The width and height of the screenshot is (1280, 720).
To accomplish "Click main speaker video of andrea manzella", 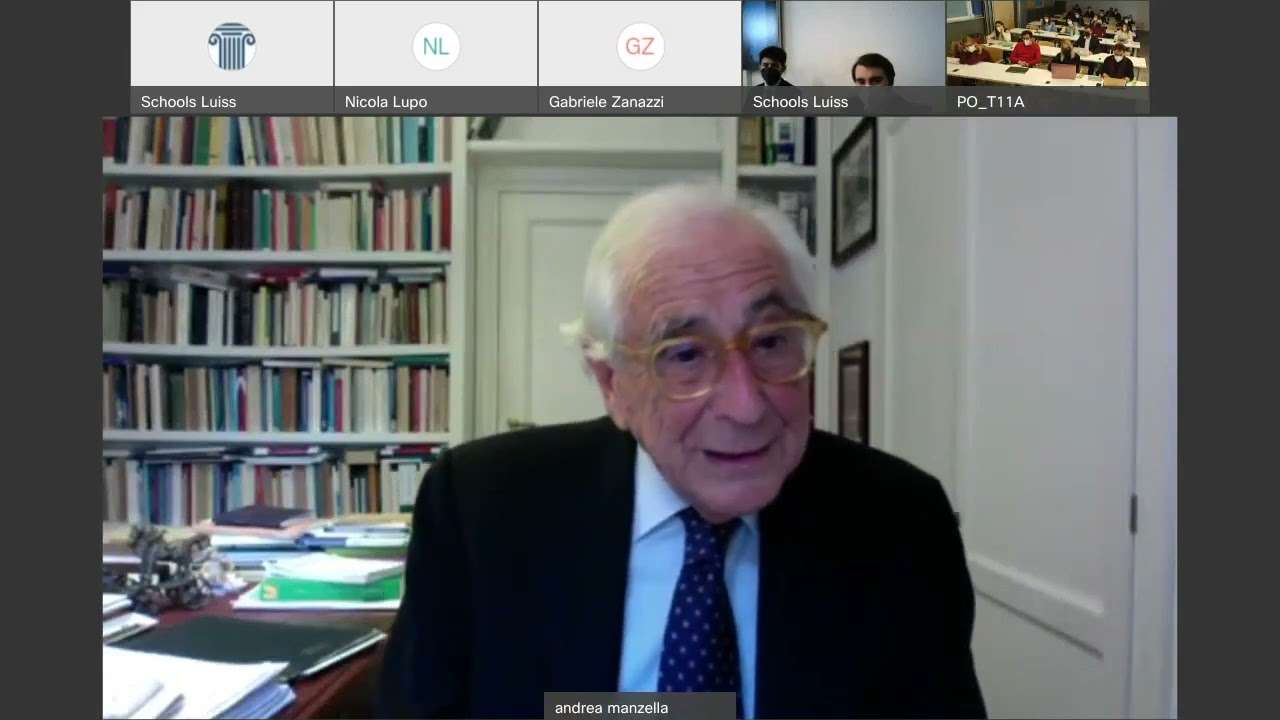I will [x=640, y=418].
